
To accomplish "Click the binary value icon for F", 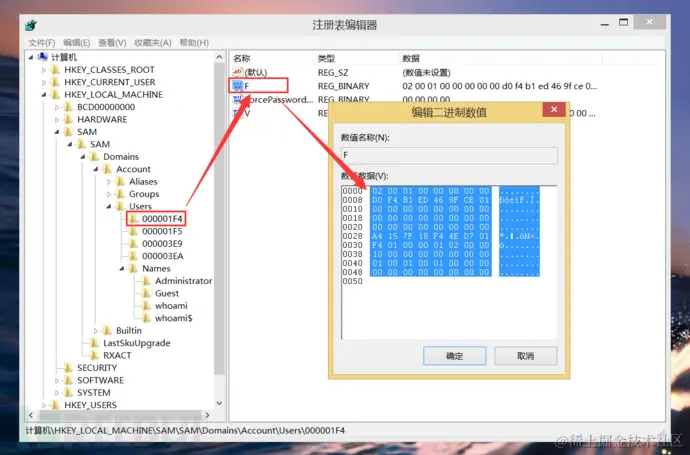I will 237,85.
